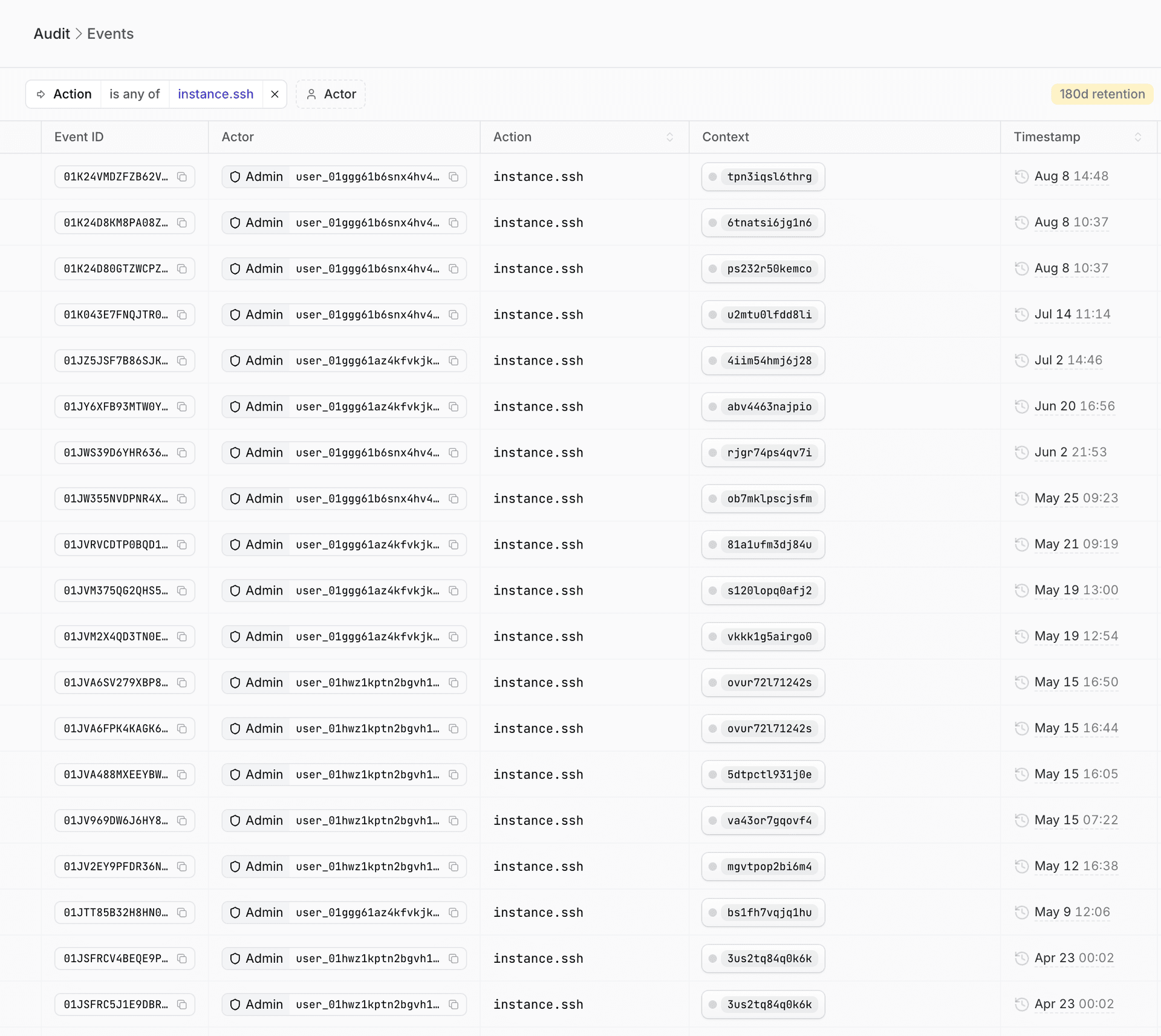Viewport: 1161px width, 1036px height.
Task: Copy event ID 01JZ5JSF7B86SJK
Action: 181,360
